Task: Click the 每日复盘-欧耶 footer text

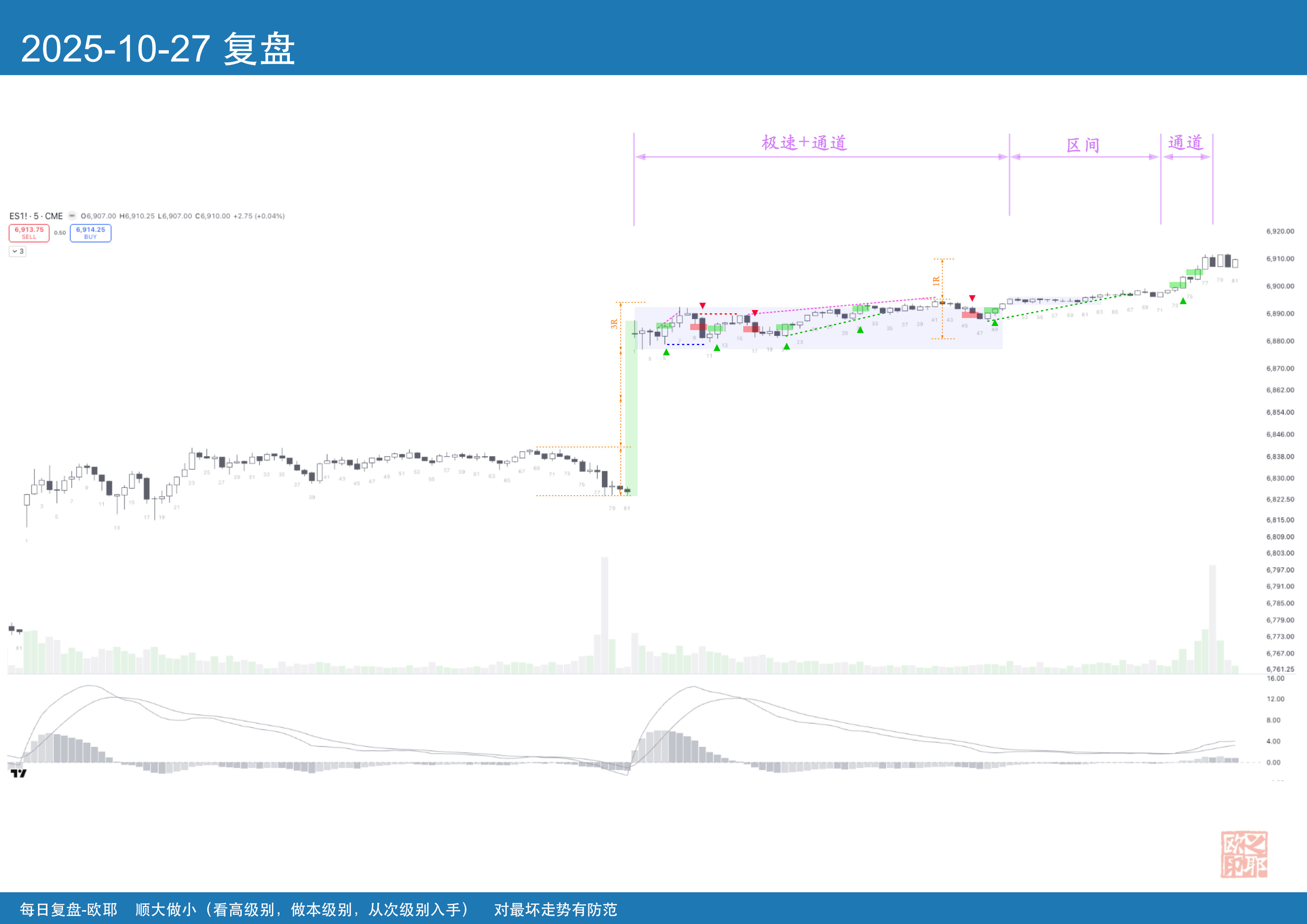Action: pyautogui.click(x=68, y=909)
